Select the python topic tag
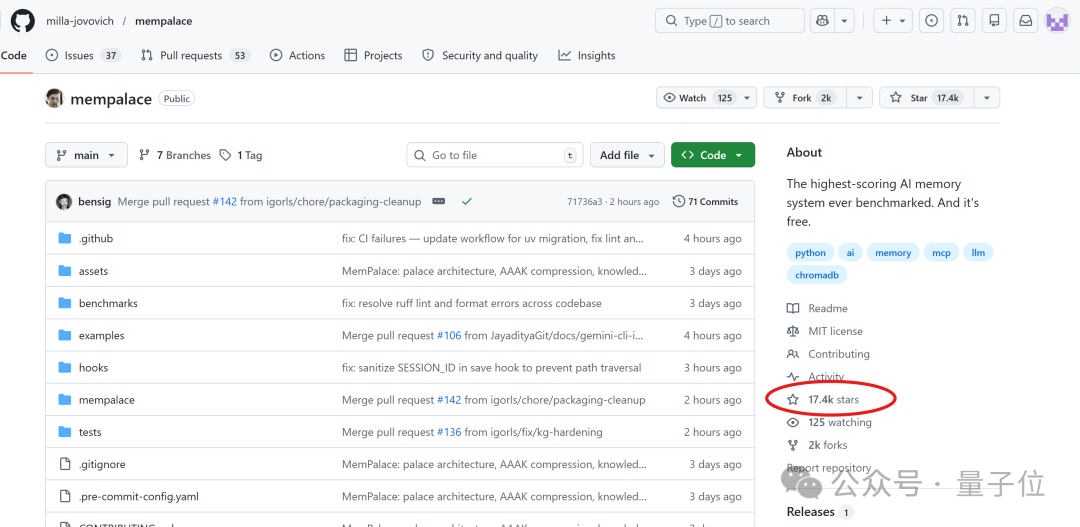Image resolution: width=1080 pixels, height=527 pixels. (811, 253)
